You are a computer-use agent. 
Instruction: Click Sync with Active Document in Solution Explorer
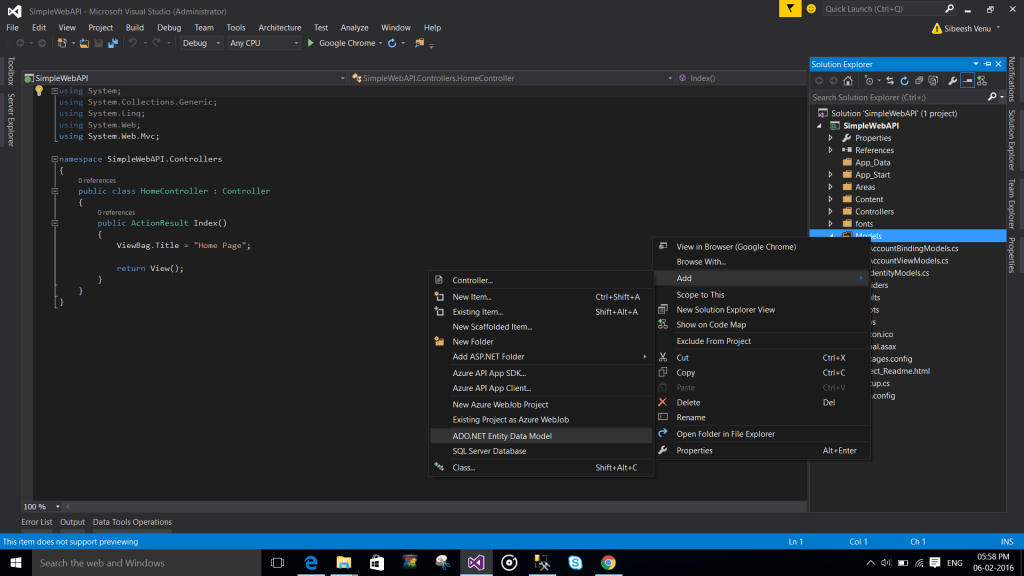(x=891, y=80)
